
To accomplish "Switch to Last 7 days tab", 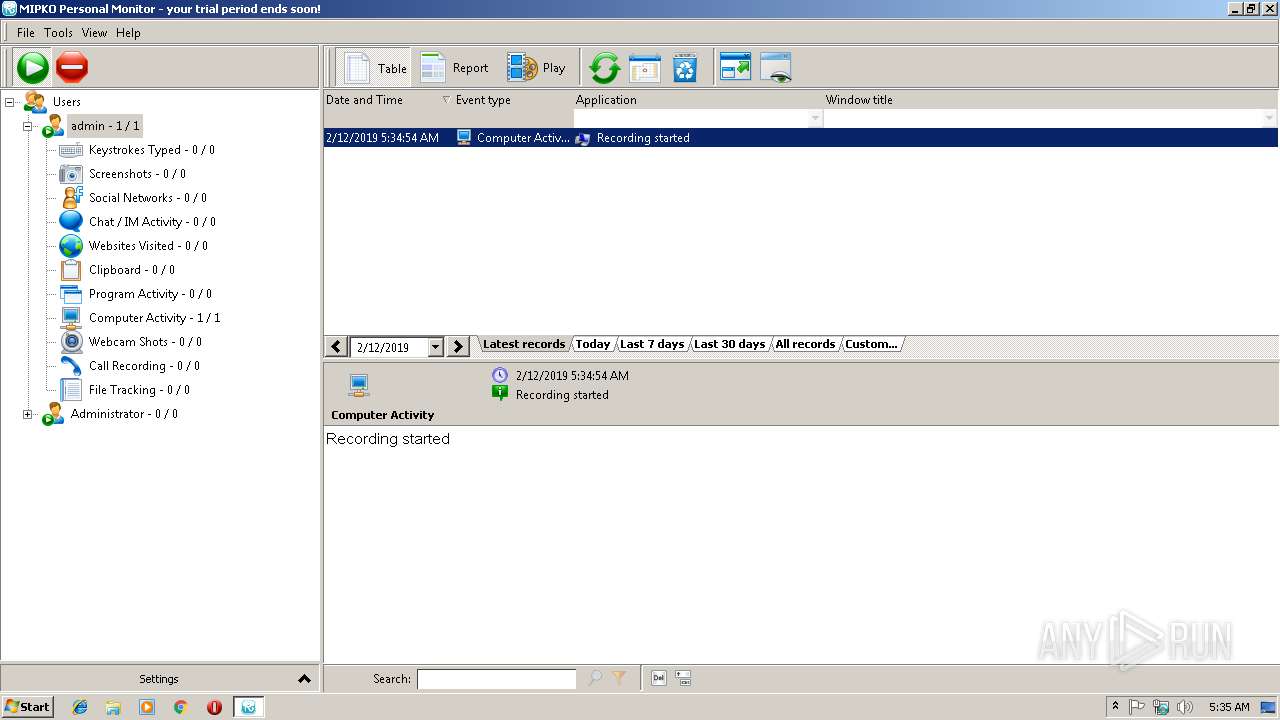I will (x=652, y=344).
